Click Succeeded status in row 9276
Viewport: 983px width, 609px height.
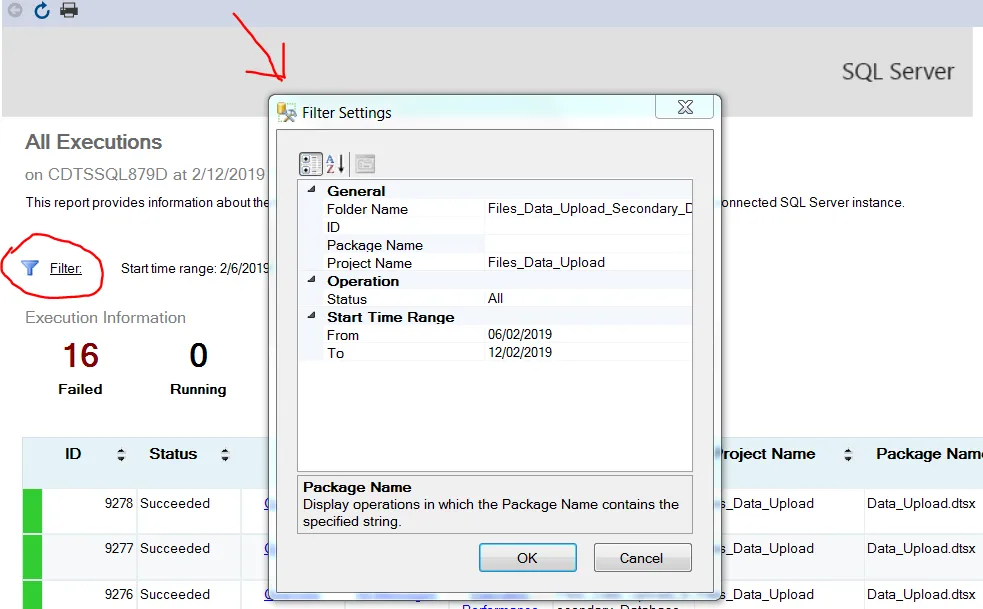(175, 594)
